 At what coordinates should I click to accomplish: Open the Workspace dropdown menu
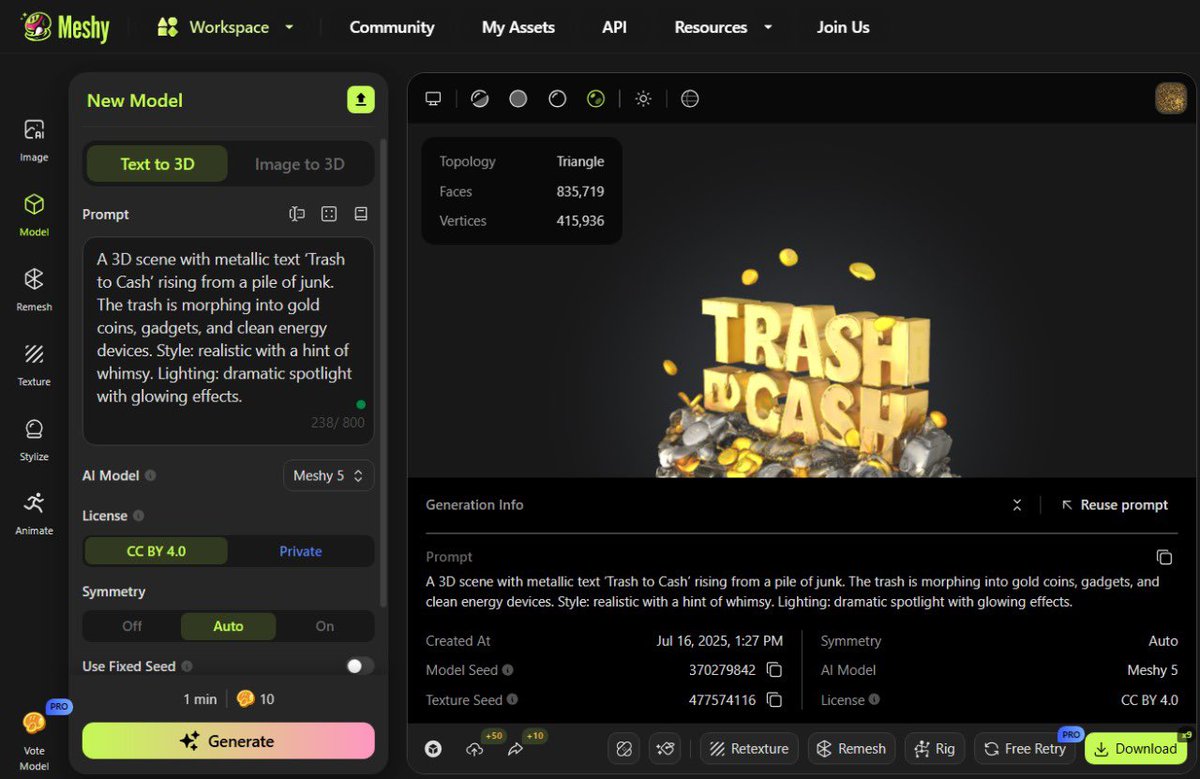tap(226, 27)
